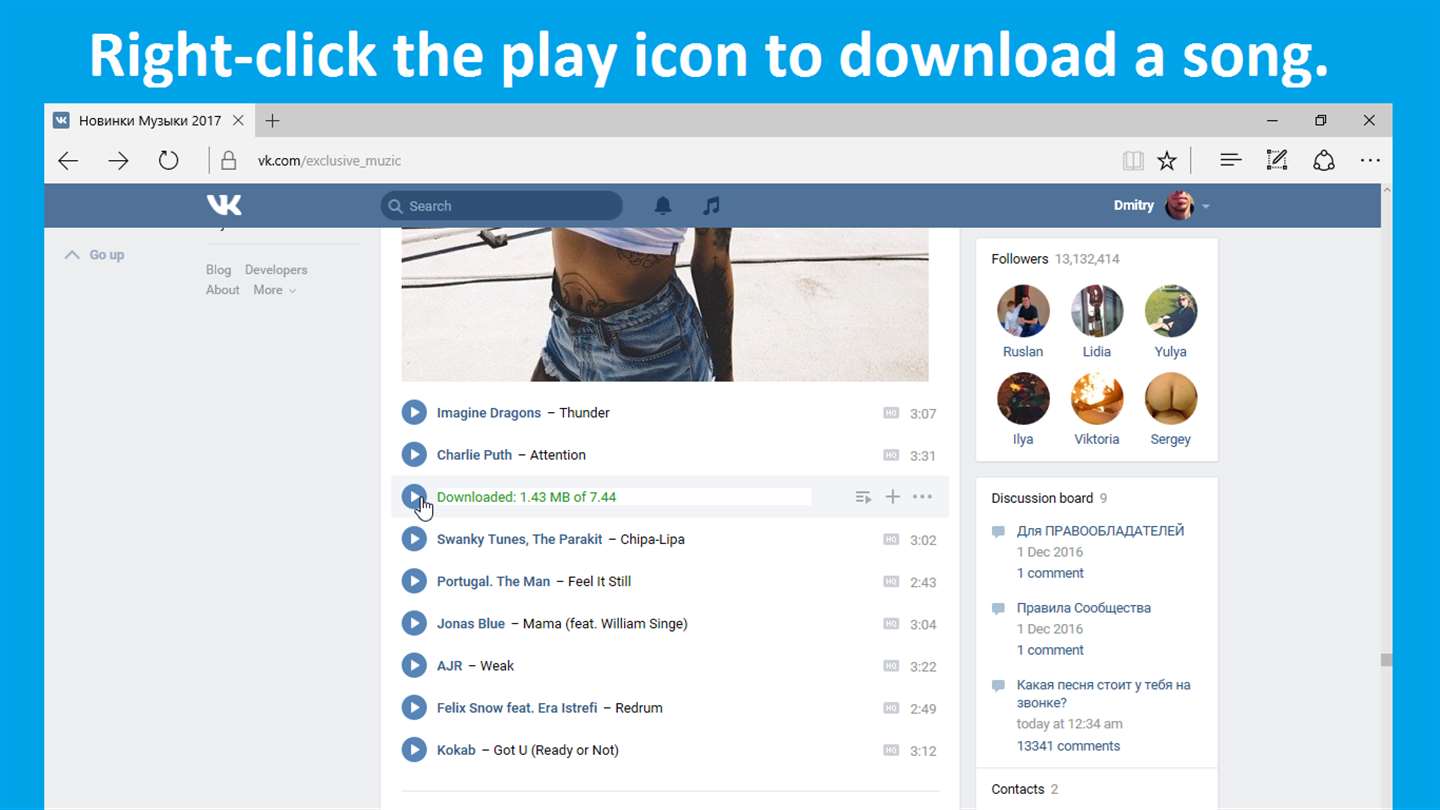This screenshot has width=1440, height=810.
Task: Click Jonas Blue artist name
Action: pos(471,623)
